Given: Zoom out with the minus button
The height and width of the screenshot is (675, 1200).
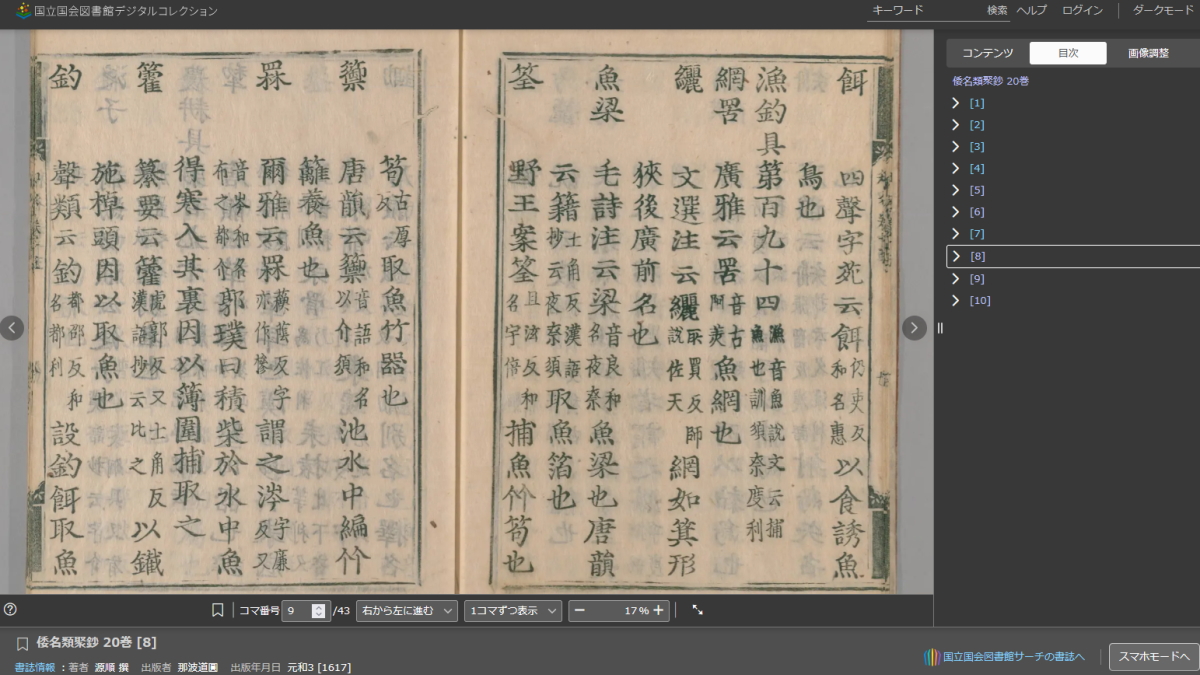Looking at the screenshot, I should click(579, 610).
